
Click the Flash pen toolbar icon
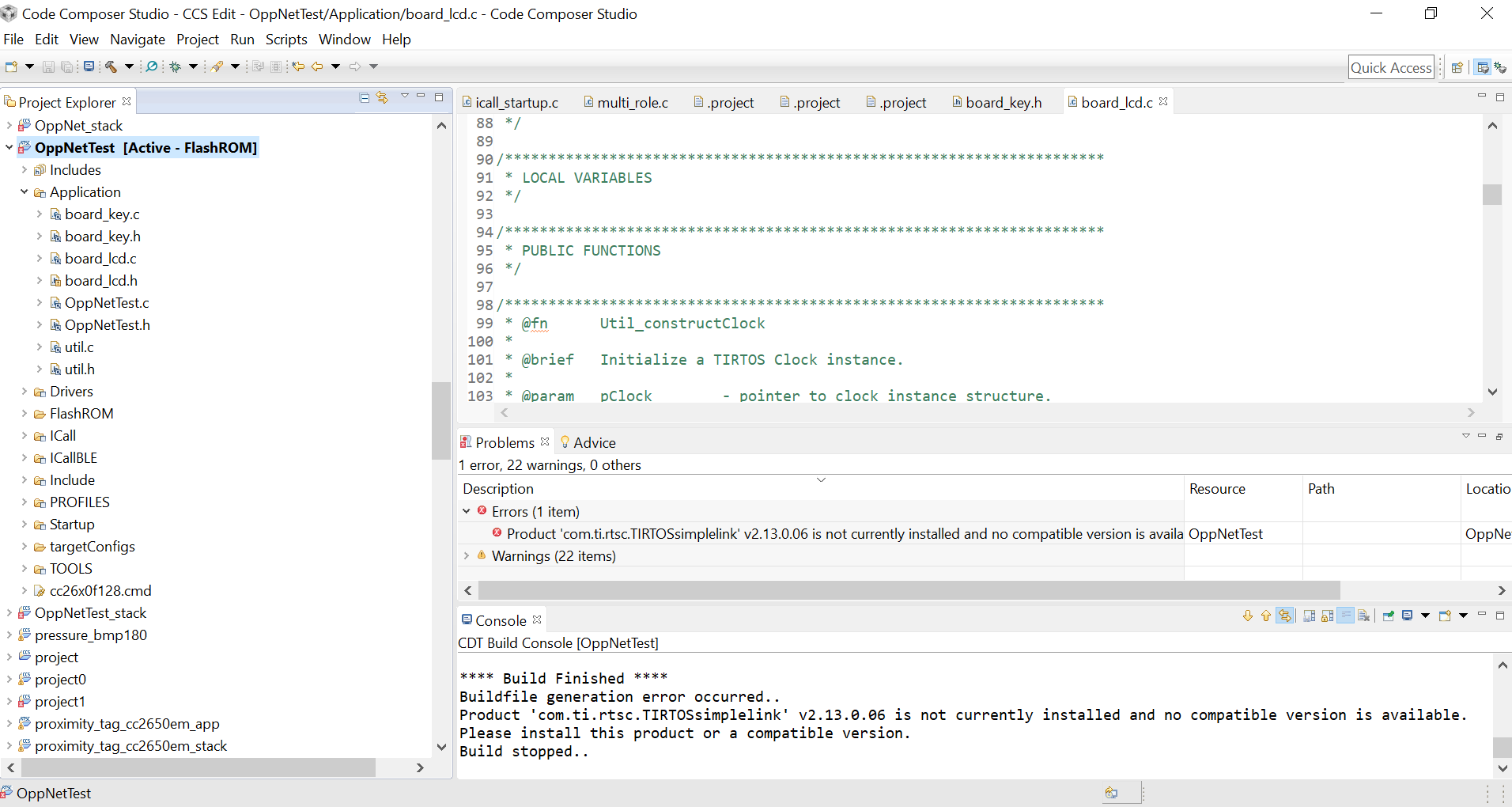point(217,66)
